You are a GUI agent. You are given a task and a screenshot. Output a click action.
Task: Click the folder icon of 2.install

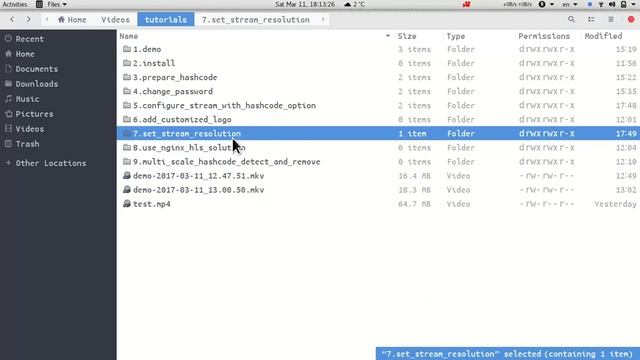pyautogui.click(x=127, y=63)
